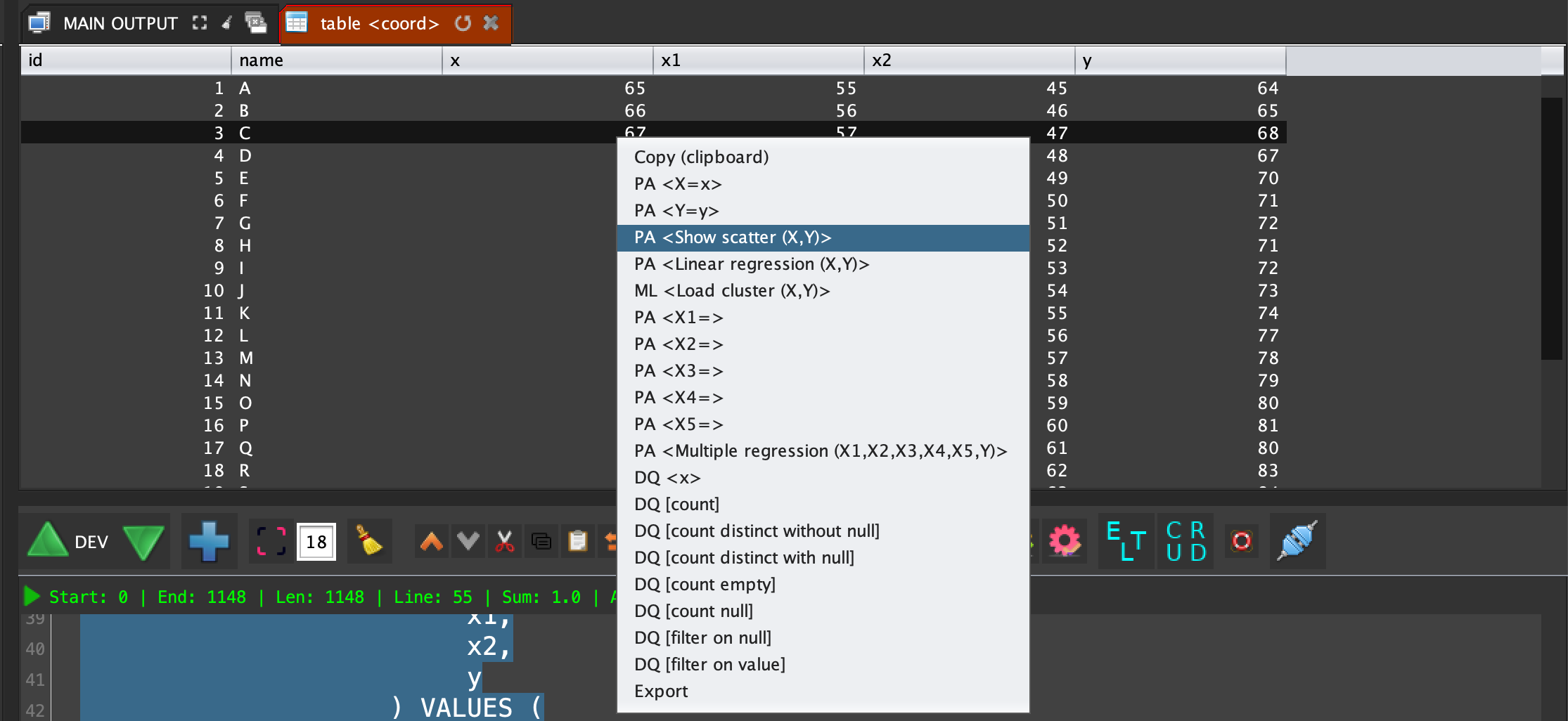Click the green down triangle beside DEV

coord(143,541)
